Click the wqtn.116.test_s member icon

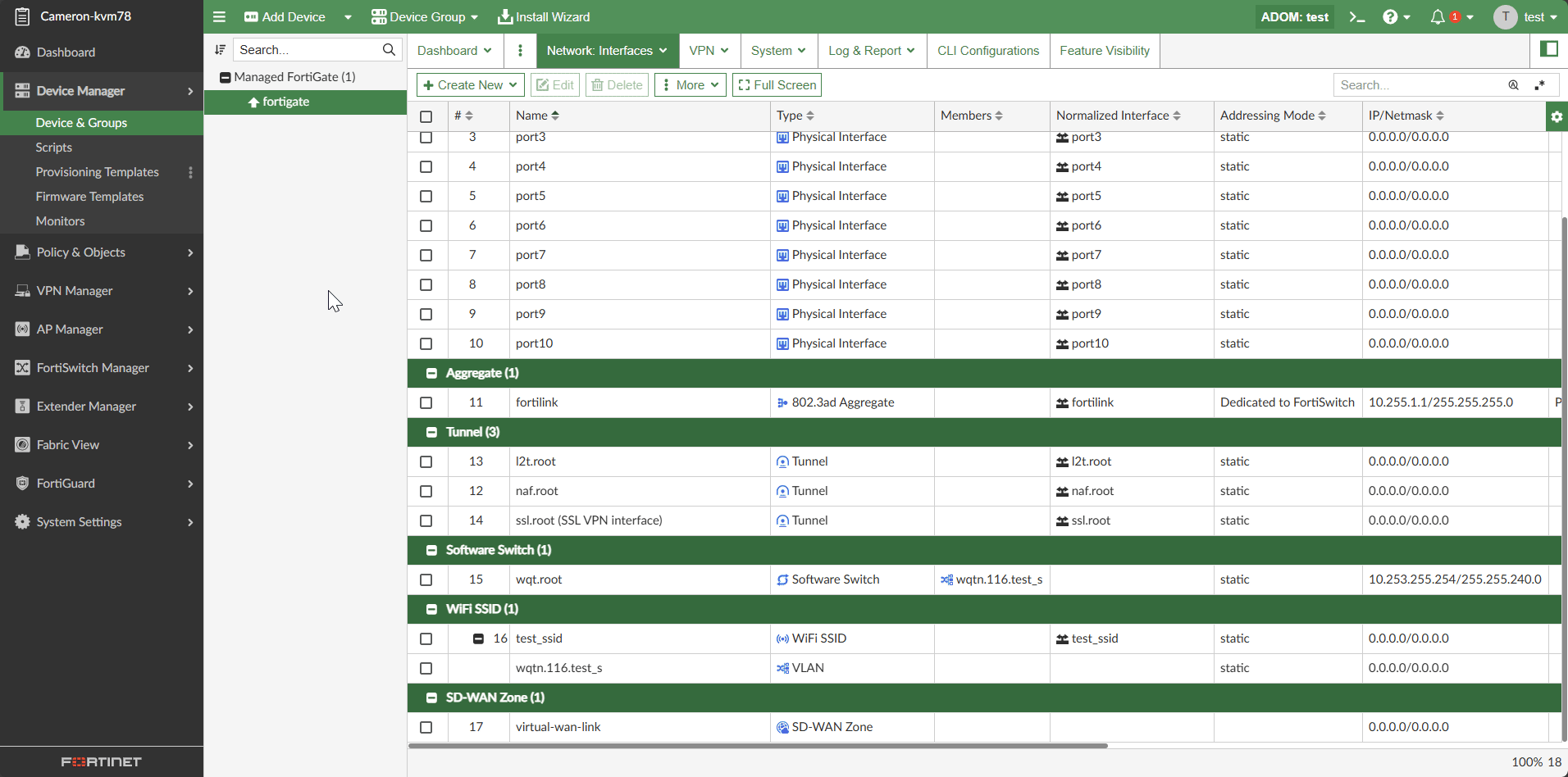(x=947, y=579)
